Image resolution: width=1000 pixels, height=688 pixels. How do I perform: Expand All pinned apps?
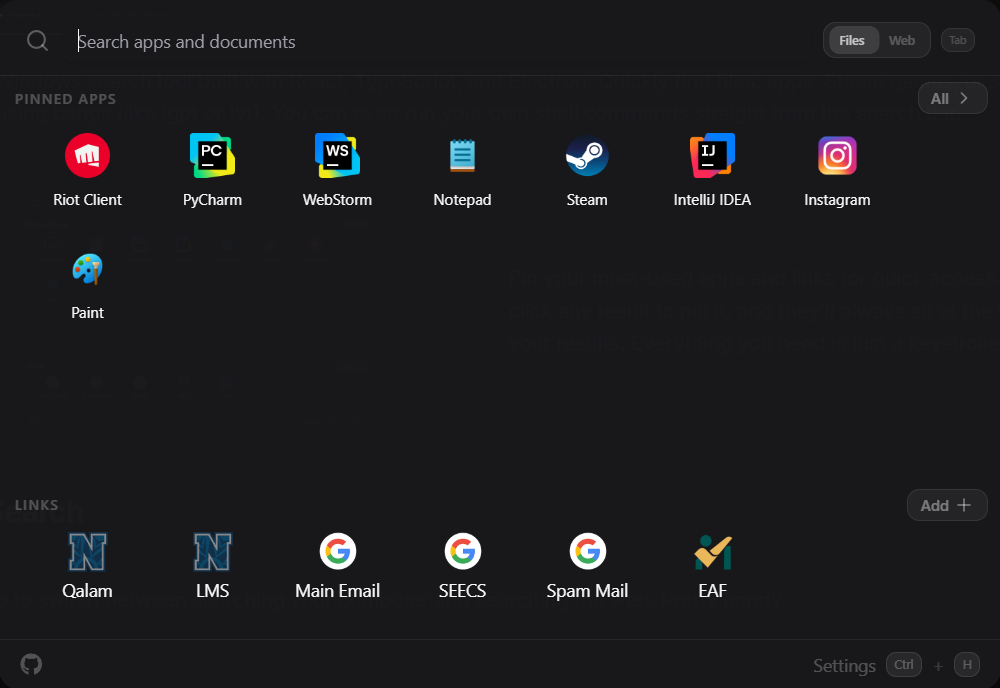click(953, 99)
